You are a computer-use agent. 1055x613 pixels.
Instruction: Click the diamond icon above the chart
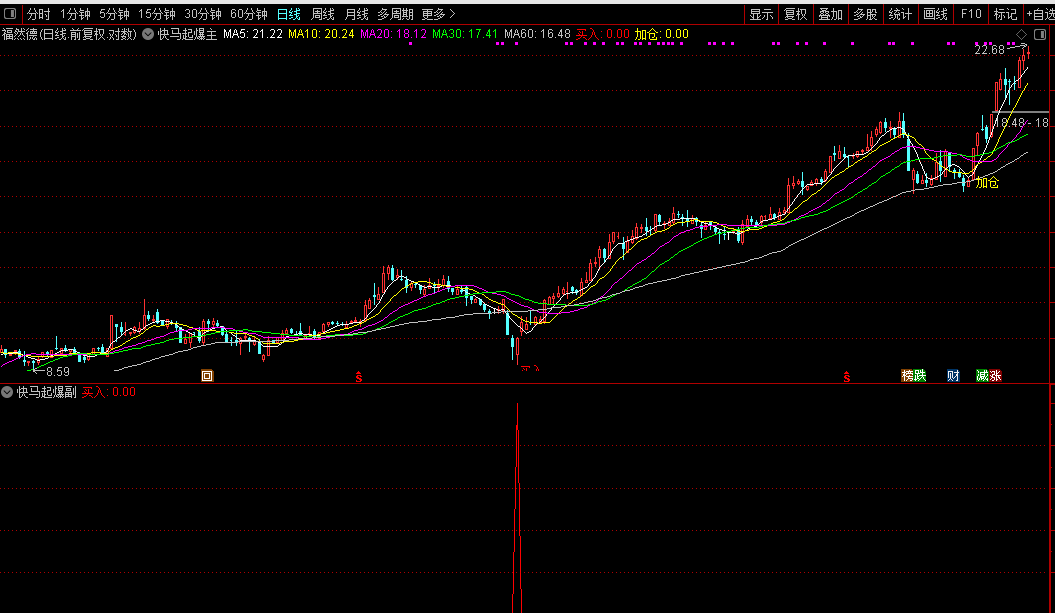(1021, 34)
